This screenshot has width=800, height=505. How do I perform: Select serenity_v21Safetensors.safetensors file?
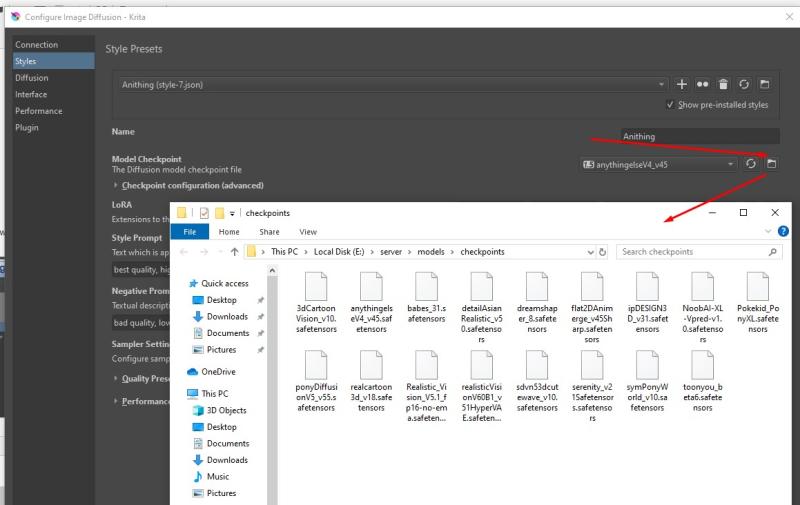click(592, 386)
